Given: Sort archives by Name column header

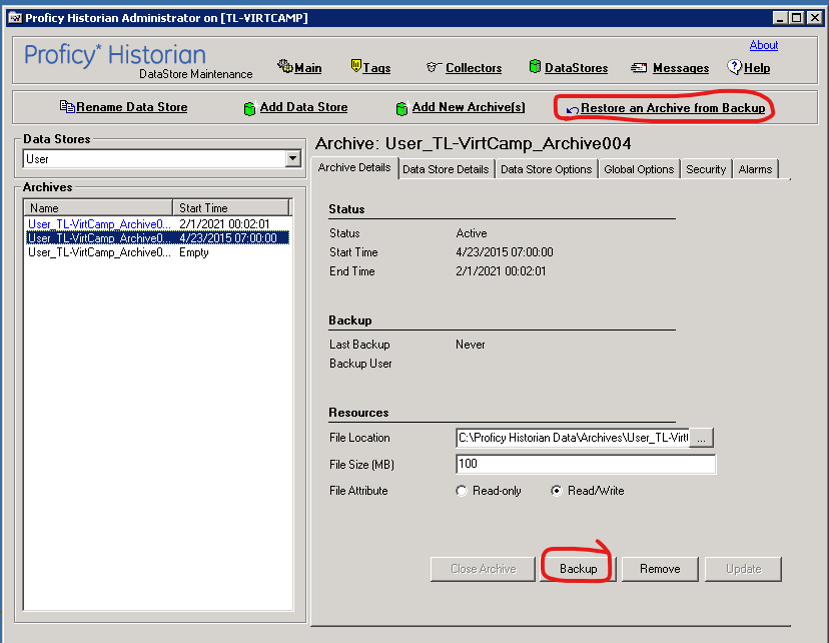Looking at the screenshot, I should coord(98,207).
